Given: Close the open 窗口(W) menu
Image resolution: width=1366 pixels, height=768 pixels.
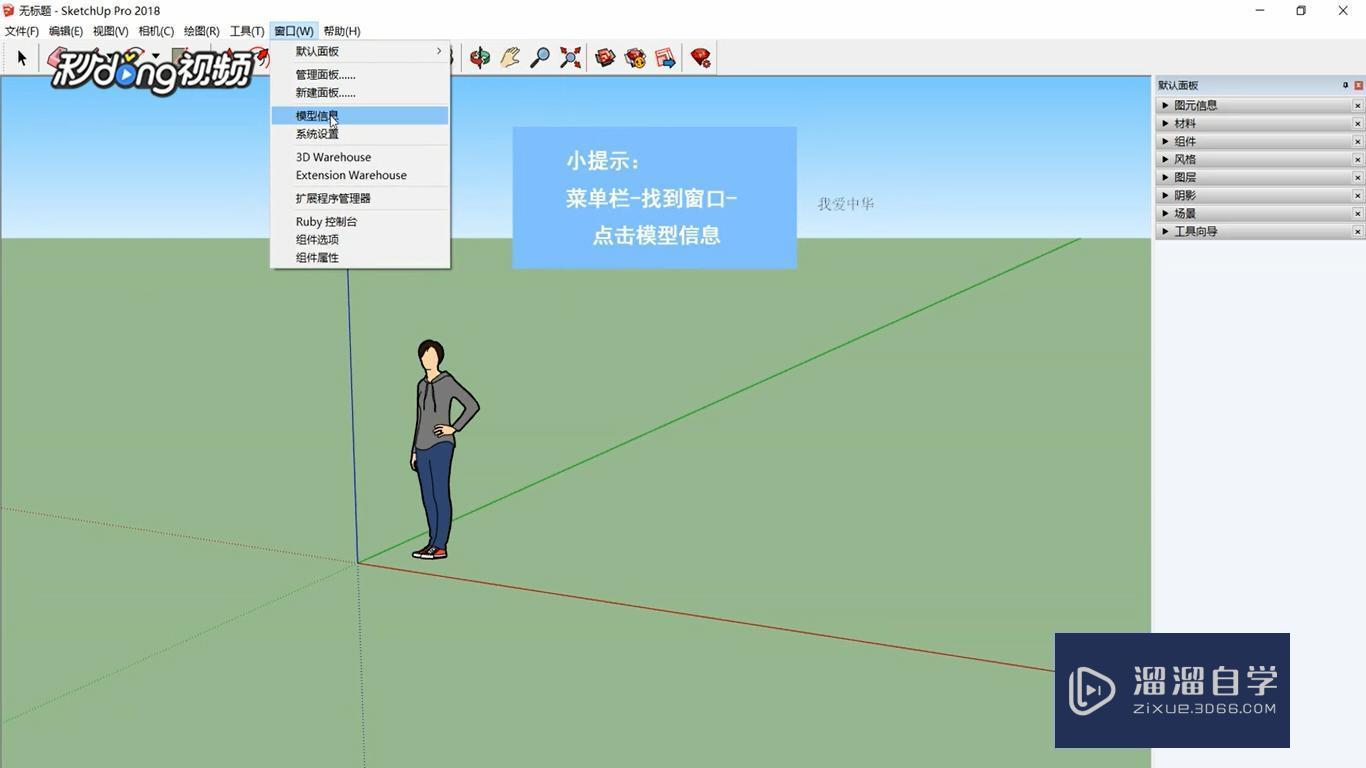Looking at the screenshot, I should [294, 31].
